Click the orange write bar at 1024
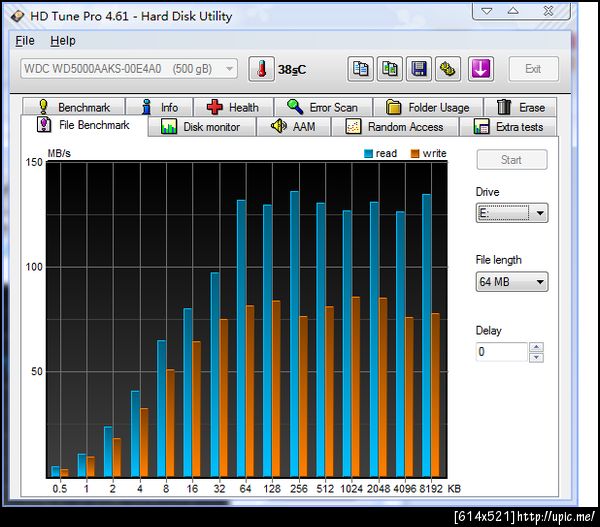This screenshot has width=600, height=527. pyautogui.click(x=356, y=387)
